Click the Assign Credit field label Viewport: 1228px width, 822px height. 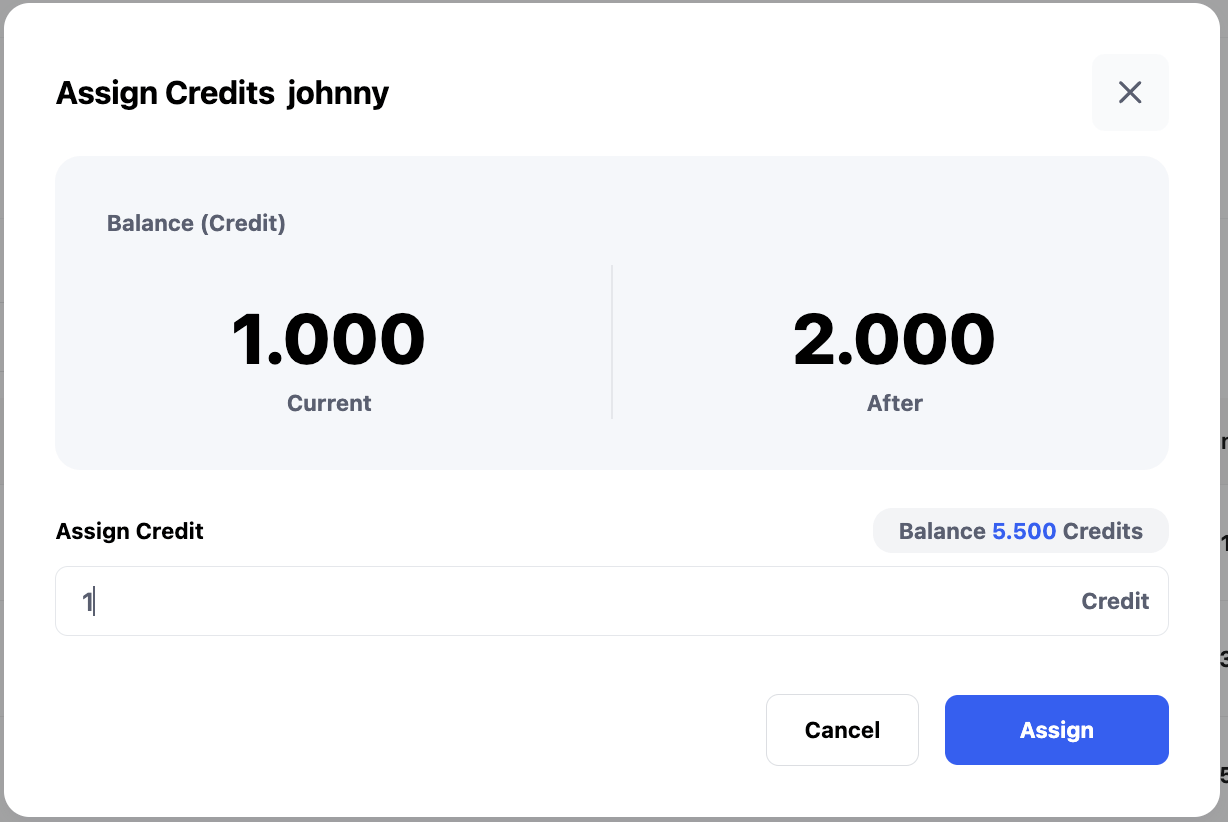tap(130, 531)
